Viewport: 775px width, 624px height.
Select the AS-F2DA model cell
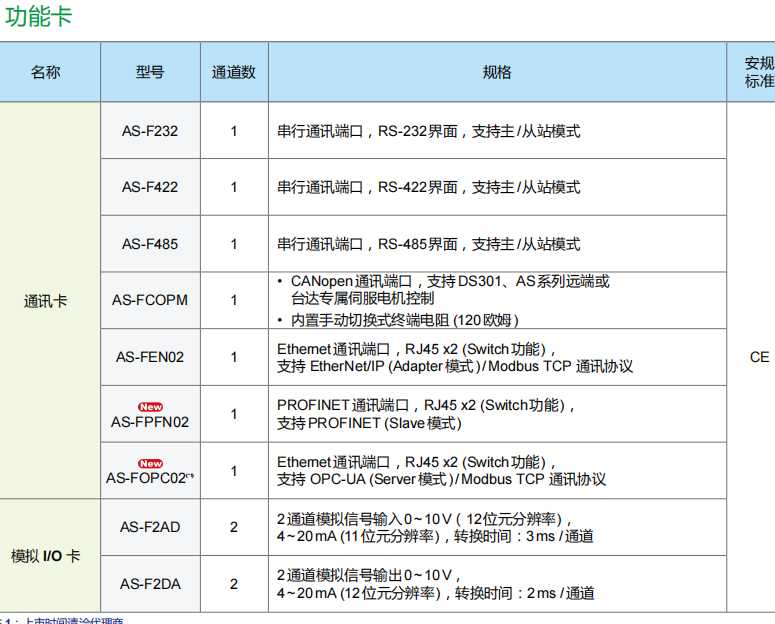coord(150,584)
